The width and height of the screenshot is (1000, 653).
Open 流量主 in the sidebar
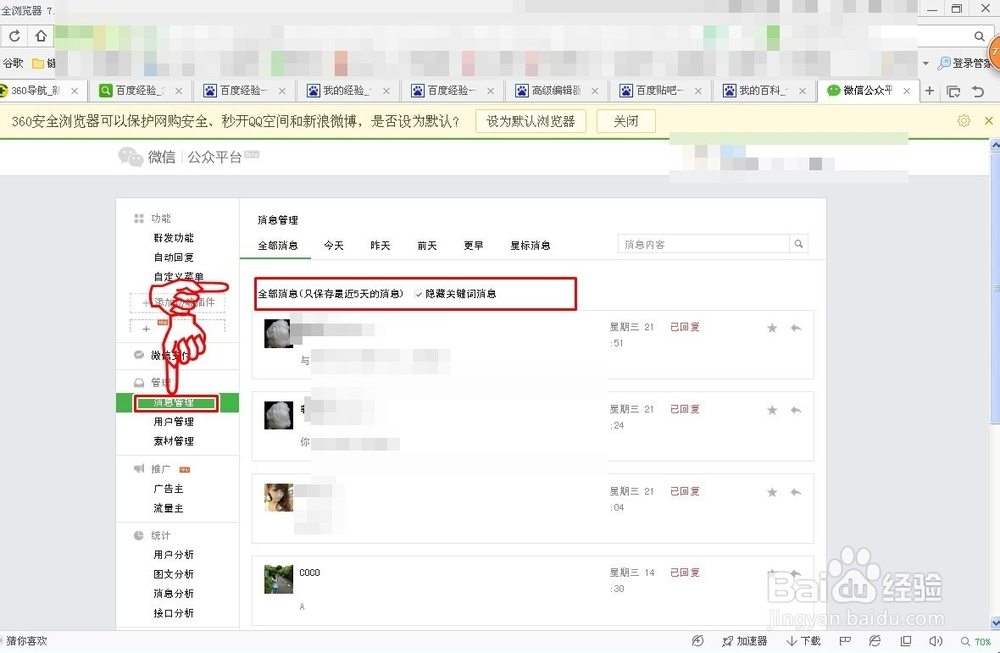(x=168, y=508)
